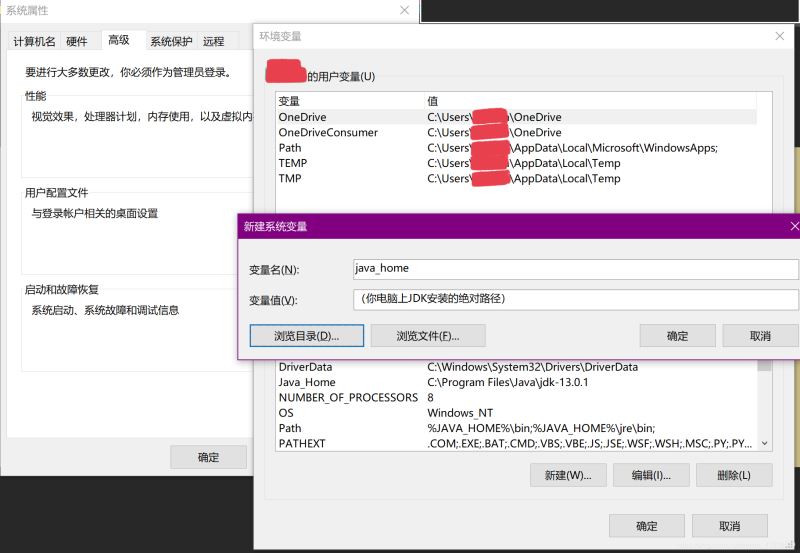Focus the 变量值 input field
Viewport: 800px width, 553px height.
(x=576, y=299)
